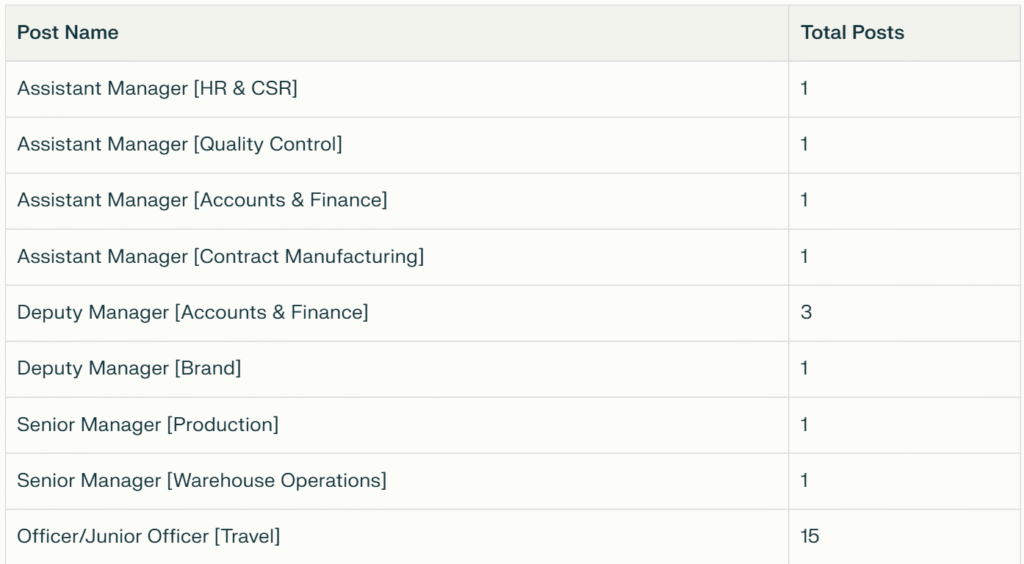Click total posts value for Contract Manufacturing
Viewport: 1024px width, 564px height.
[x=805, y=257]
